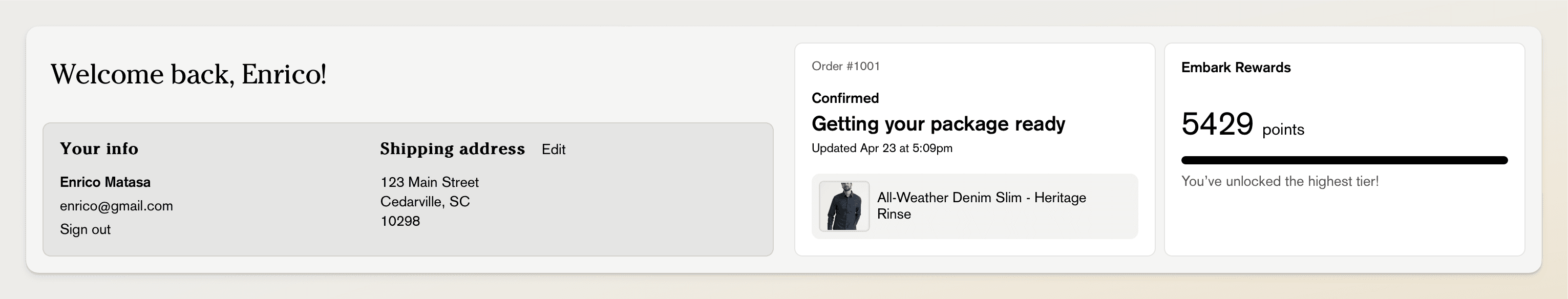Click the Cedarville, SC address line
Viewport: 1568px width, 299px height.
click(425, 202)
